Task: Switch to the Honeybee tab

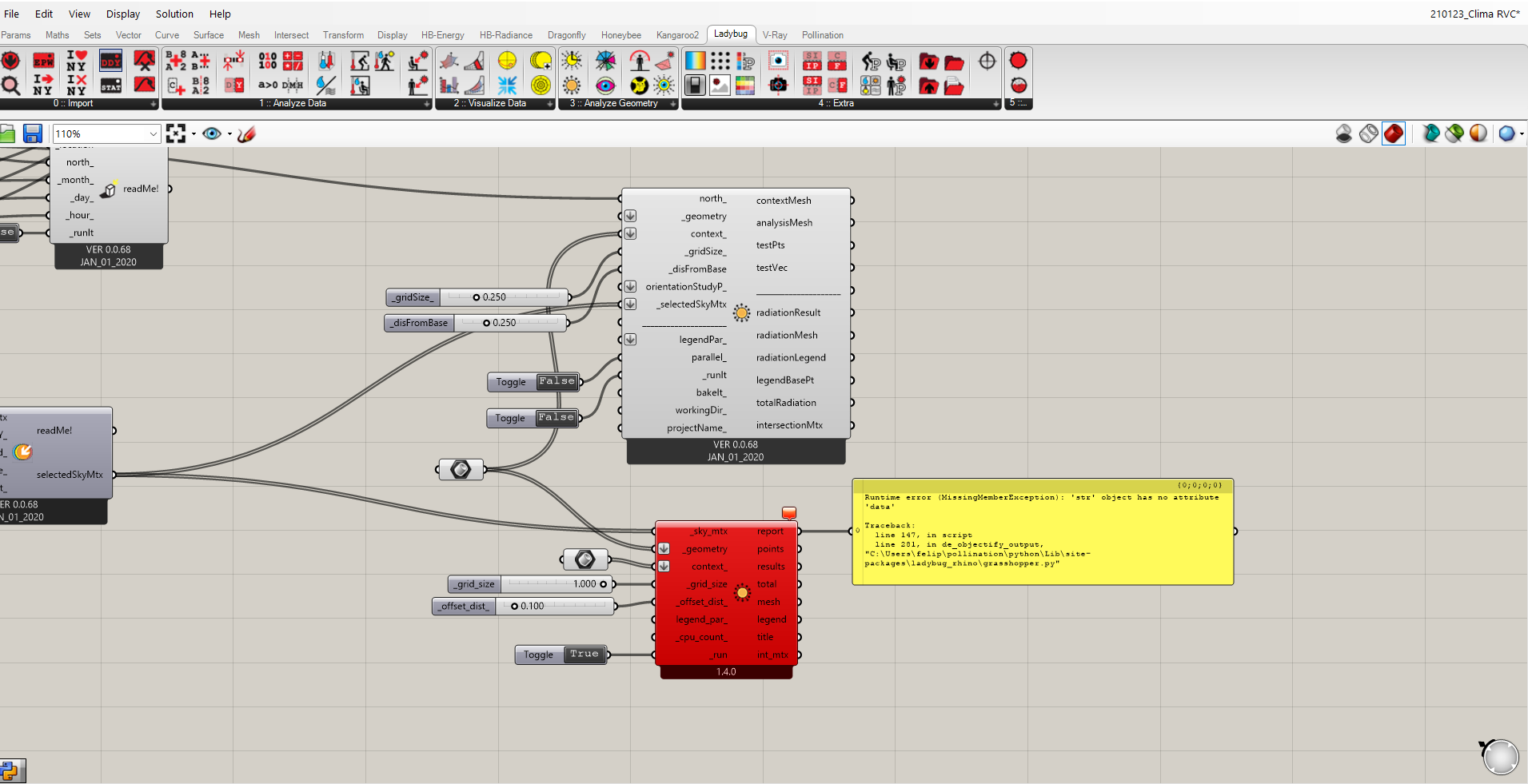Action: [x=621, y=35]
